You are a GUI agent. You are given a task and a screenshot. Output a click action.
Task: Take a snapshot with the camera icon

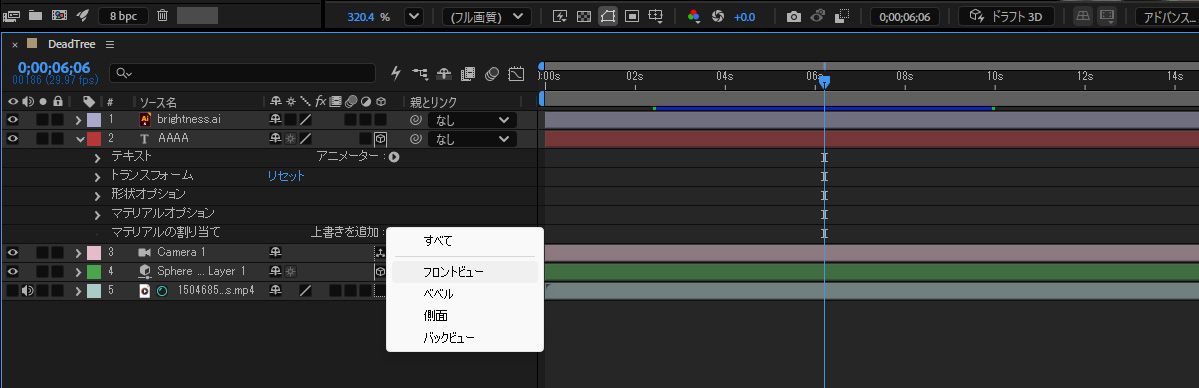pos(794,16)
